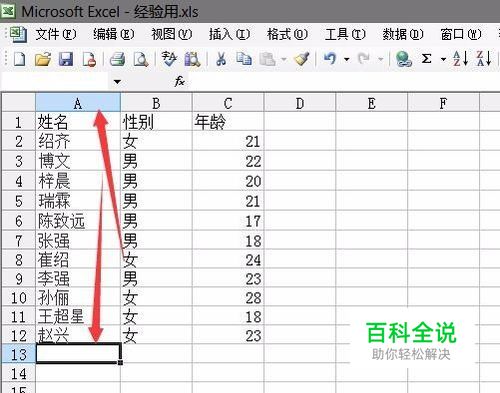
Task: Select cell with name 王超星
Action: 78,316
